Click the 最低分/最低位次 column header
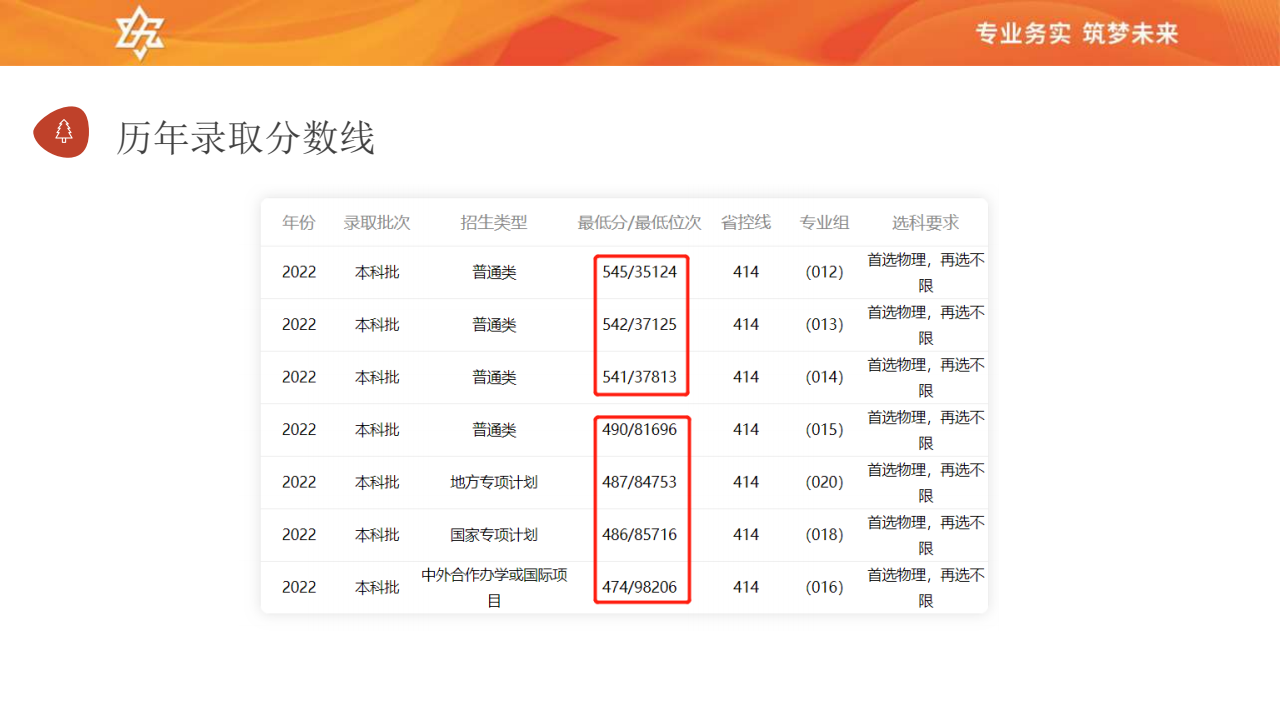 639,222
